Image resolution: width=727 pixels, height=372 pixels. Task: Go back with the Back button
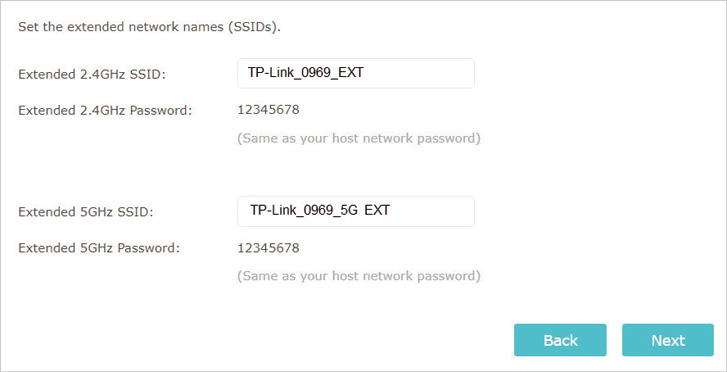560,340
